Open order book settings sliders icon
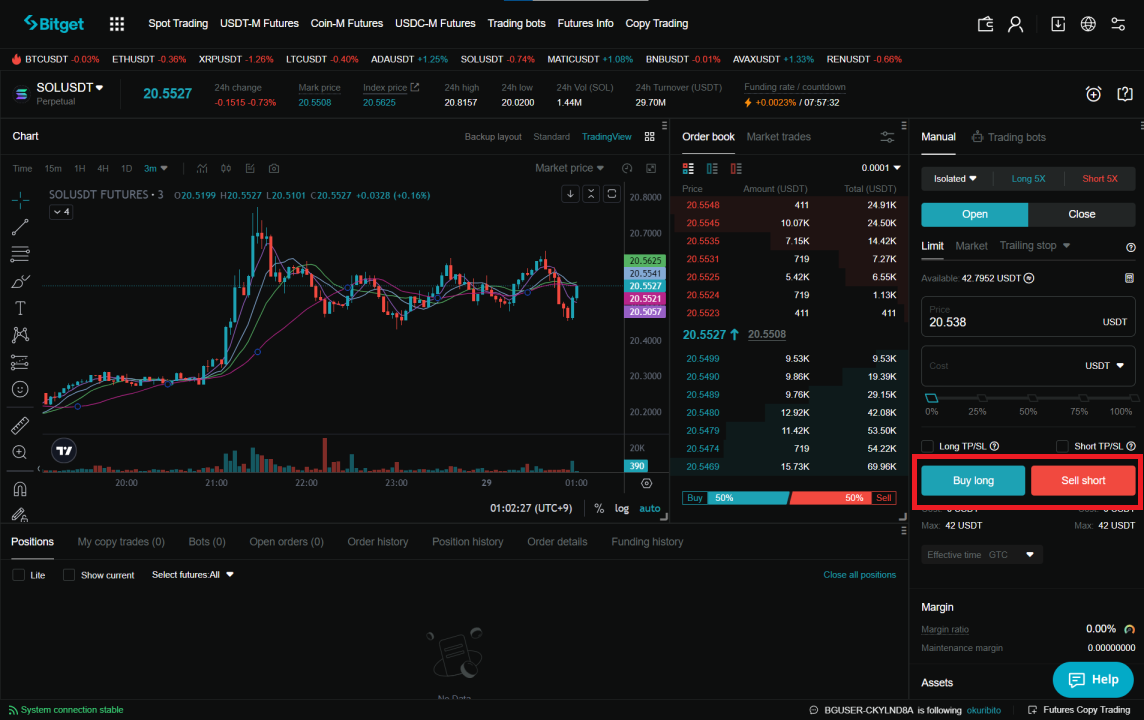 click(887, 137)
